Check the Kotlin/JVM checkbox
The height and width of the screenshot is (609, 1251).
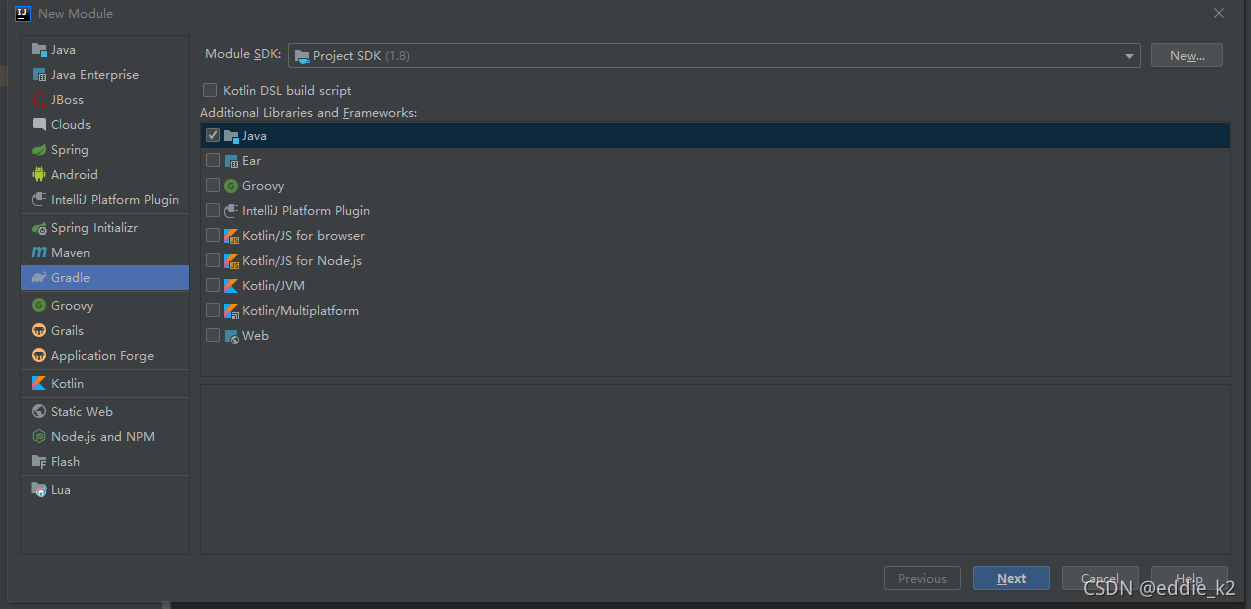pos(213,285)
